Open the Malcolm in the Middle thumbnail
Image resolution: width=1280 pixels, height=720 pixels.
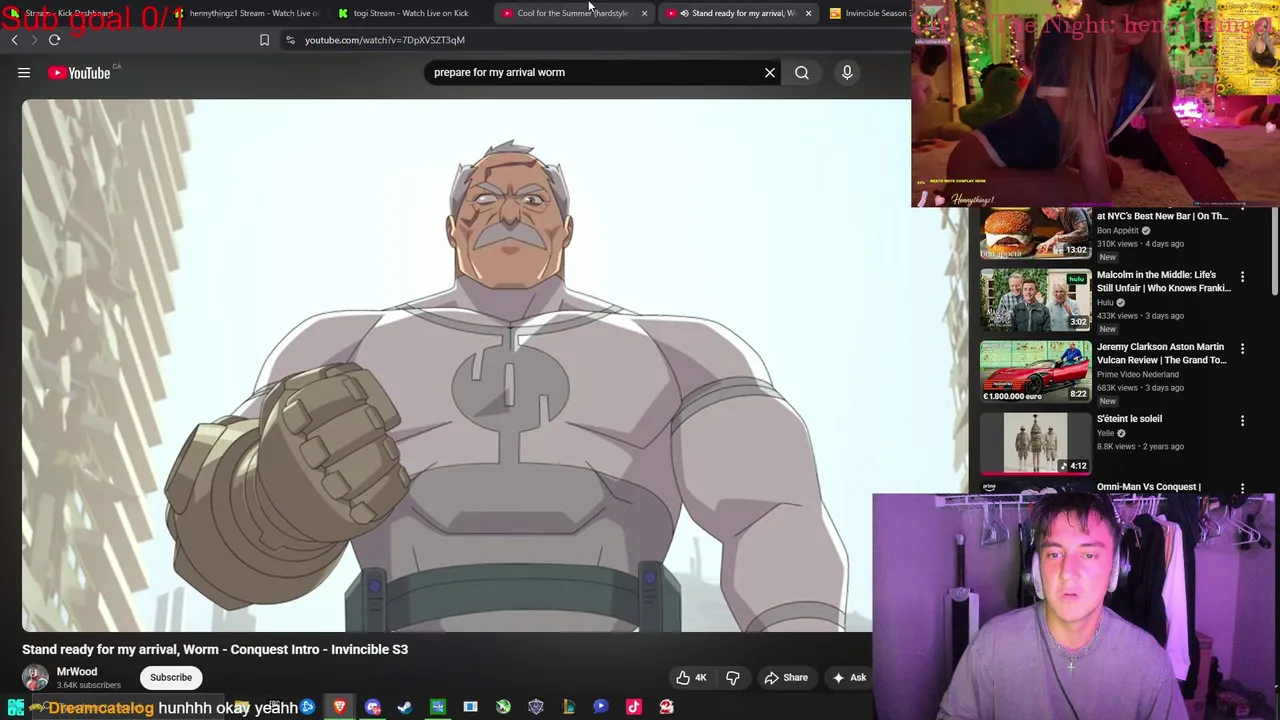point(1035,300)
